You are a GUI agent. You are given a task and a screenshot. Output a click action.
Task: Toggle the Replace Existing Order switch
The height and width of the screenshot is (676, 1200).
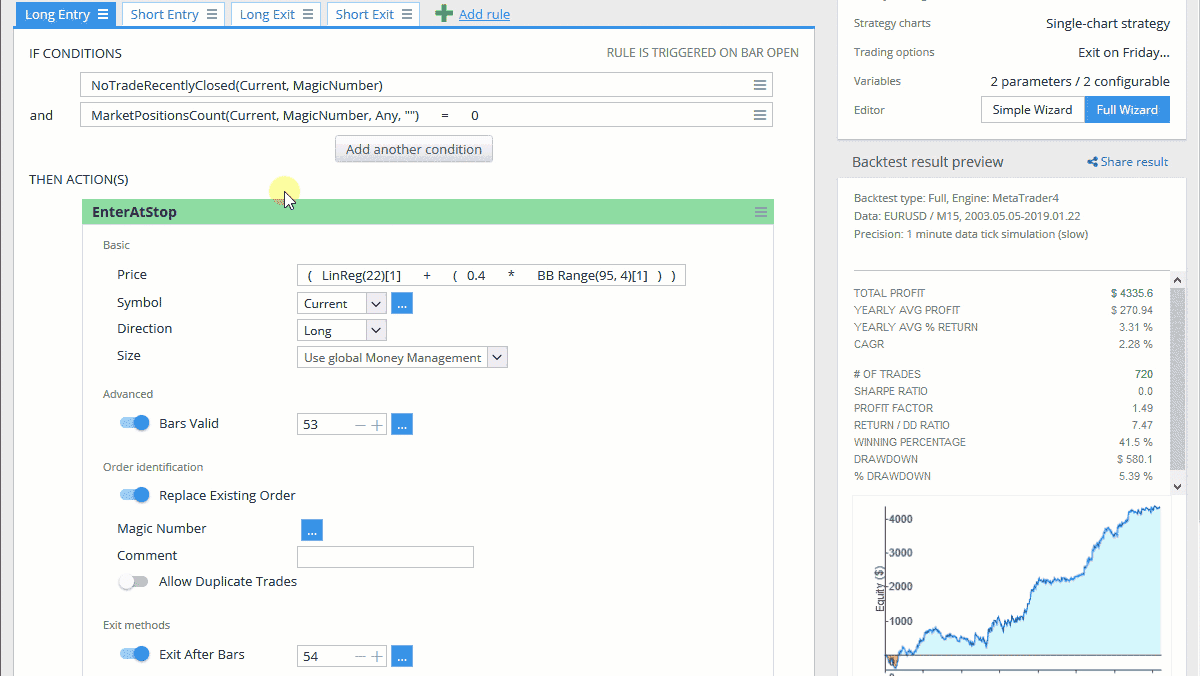(x=134, y=494)
